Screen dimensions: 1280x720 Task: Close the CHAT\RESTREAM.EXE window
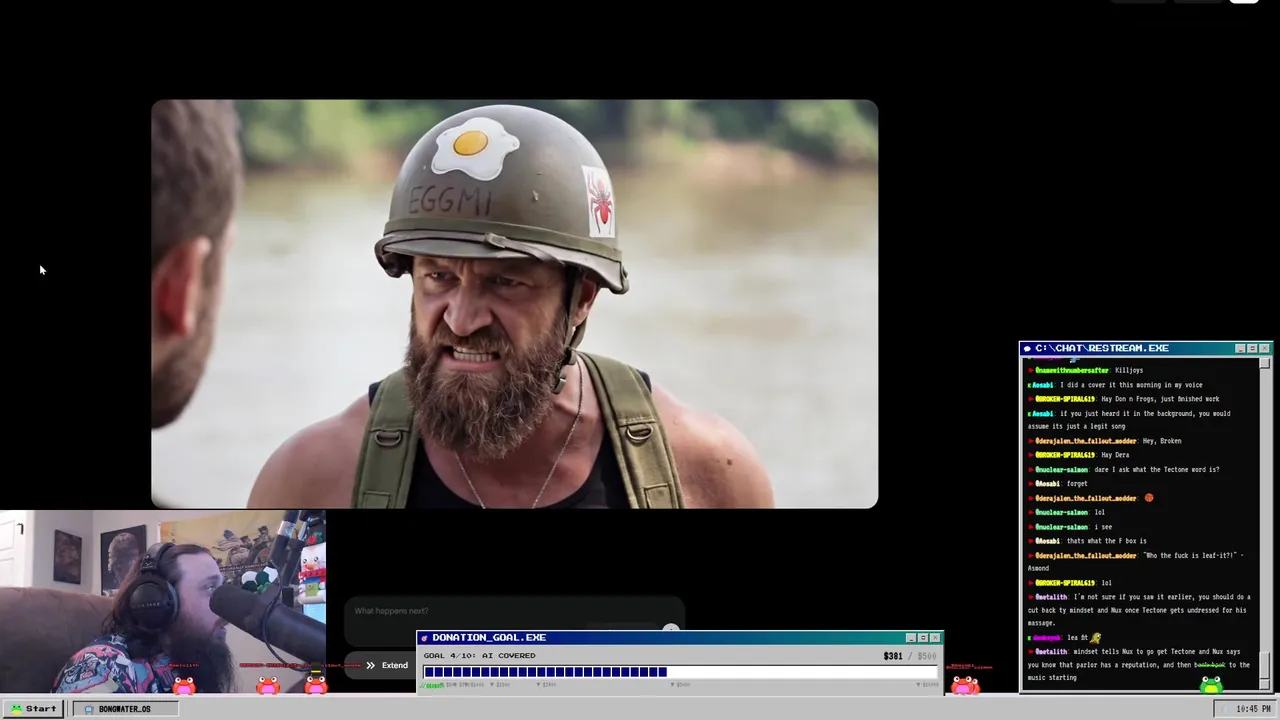pyautogui.click(x=1264, y=348)
